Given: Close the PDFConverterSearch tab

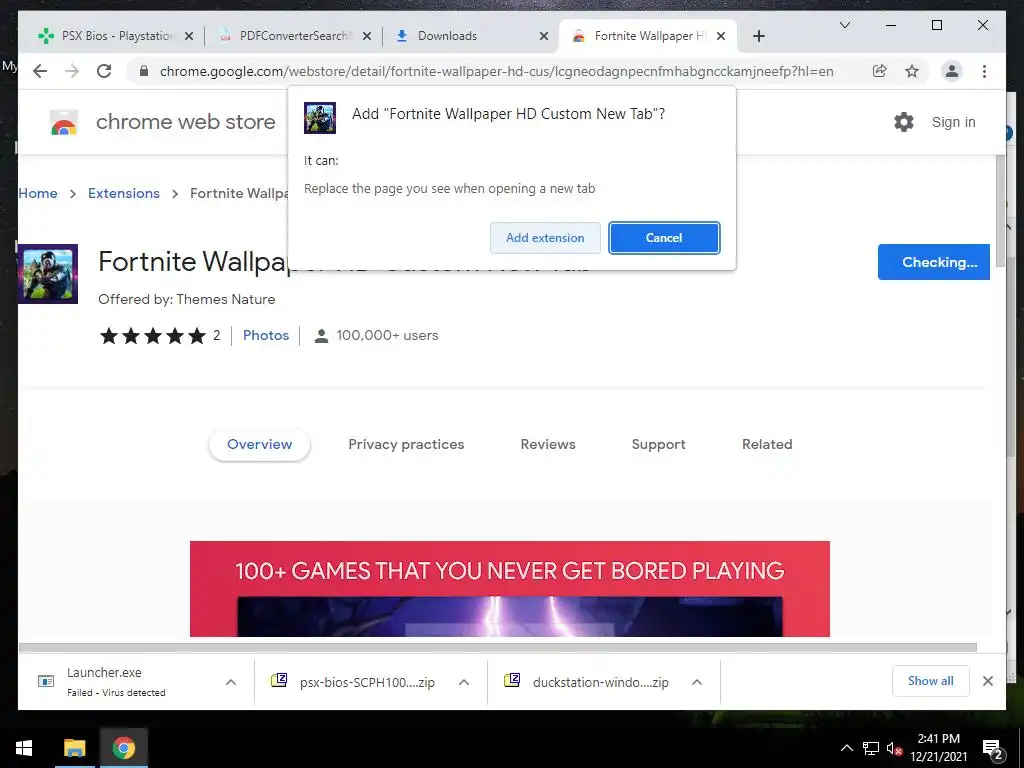Looking at the screenshot, I should coord(367,37).
